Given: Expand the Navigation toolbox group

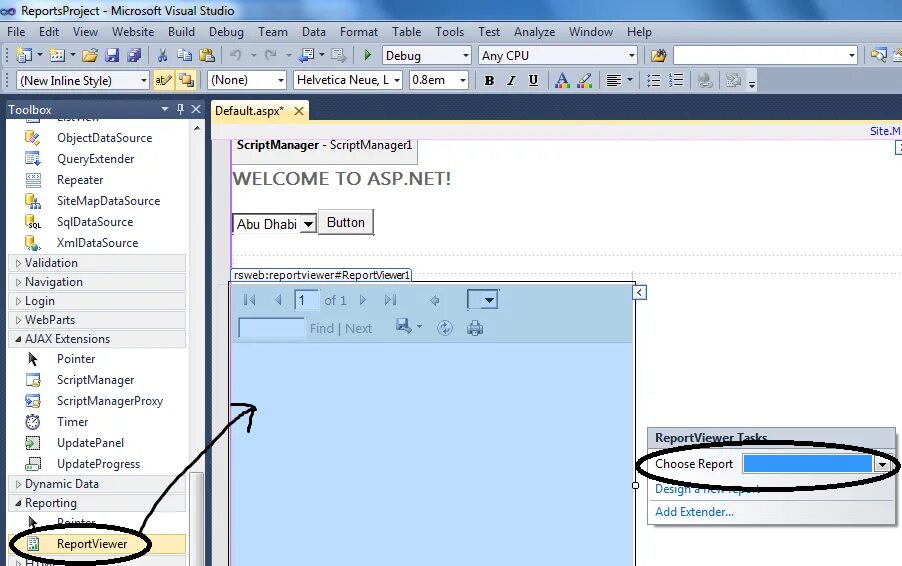Looking at the screenshot, I should [x=18, y=282].
